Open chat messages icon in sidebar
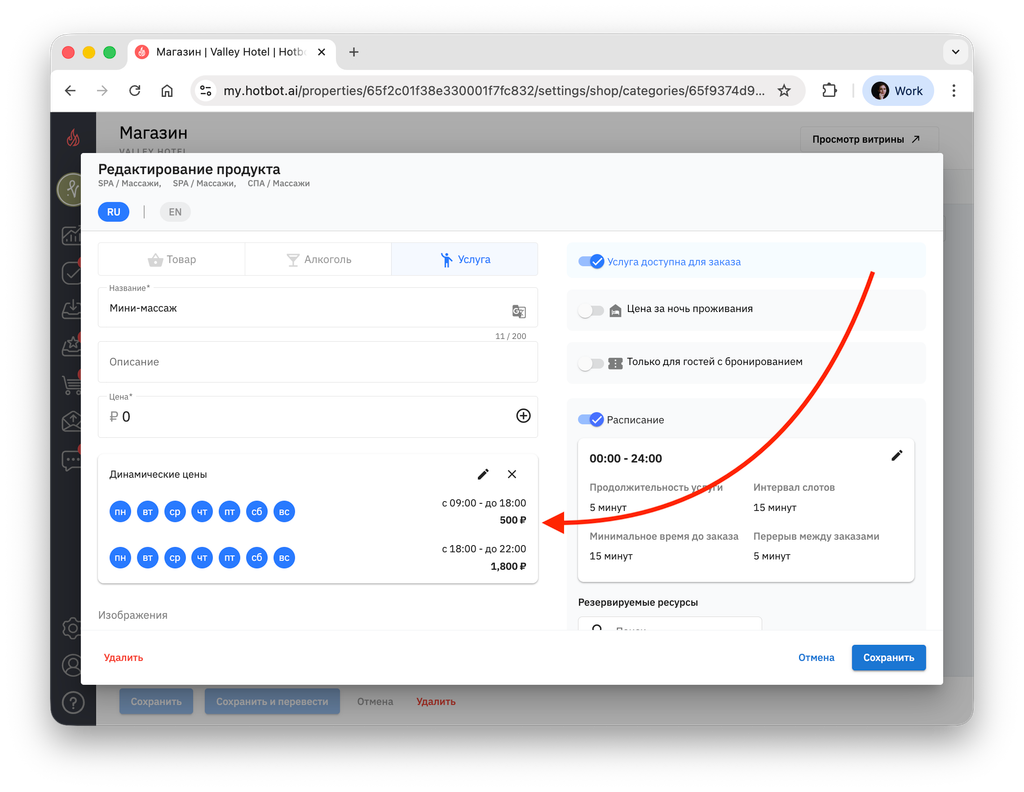Image resolution: width=1024 pixels, height=792 pixels. (x=71, y=460)
